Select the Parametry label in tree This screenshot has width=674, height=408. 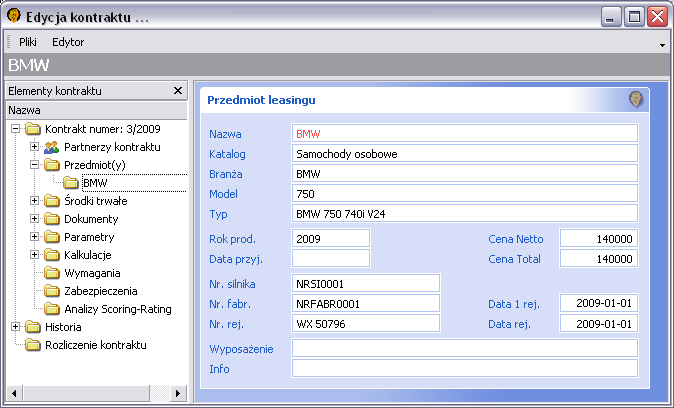89,237
